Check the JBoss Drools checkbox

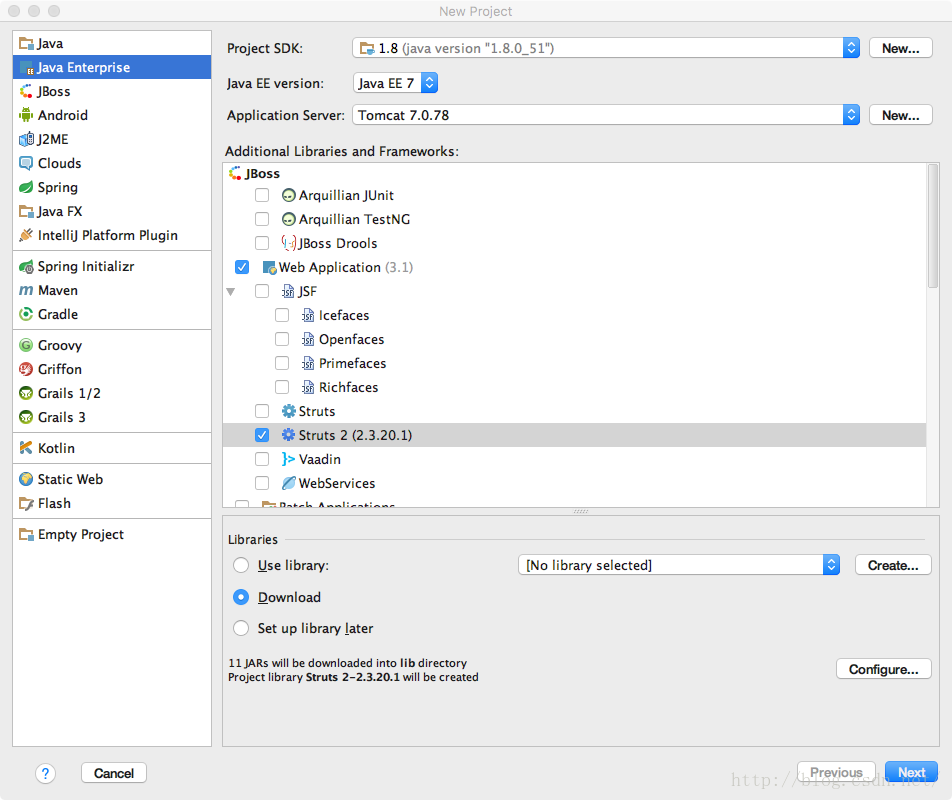coord(262,243)
